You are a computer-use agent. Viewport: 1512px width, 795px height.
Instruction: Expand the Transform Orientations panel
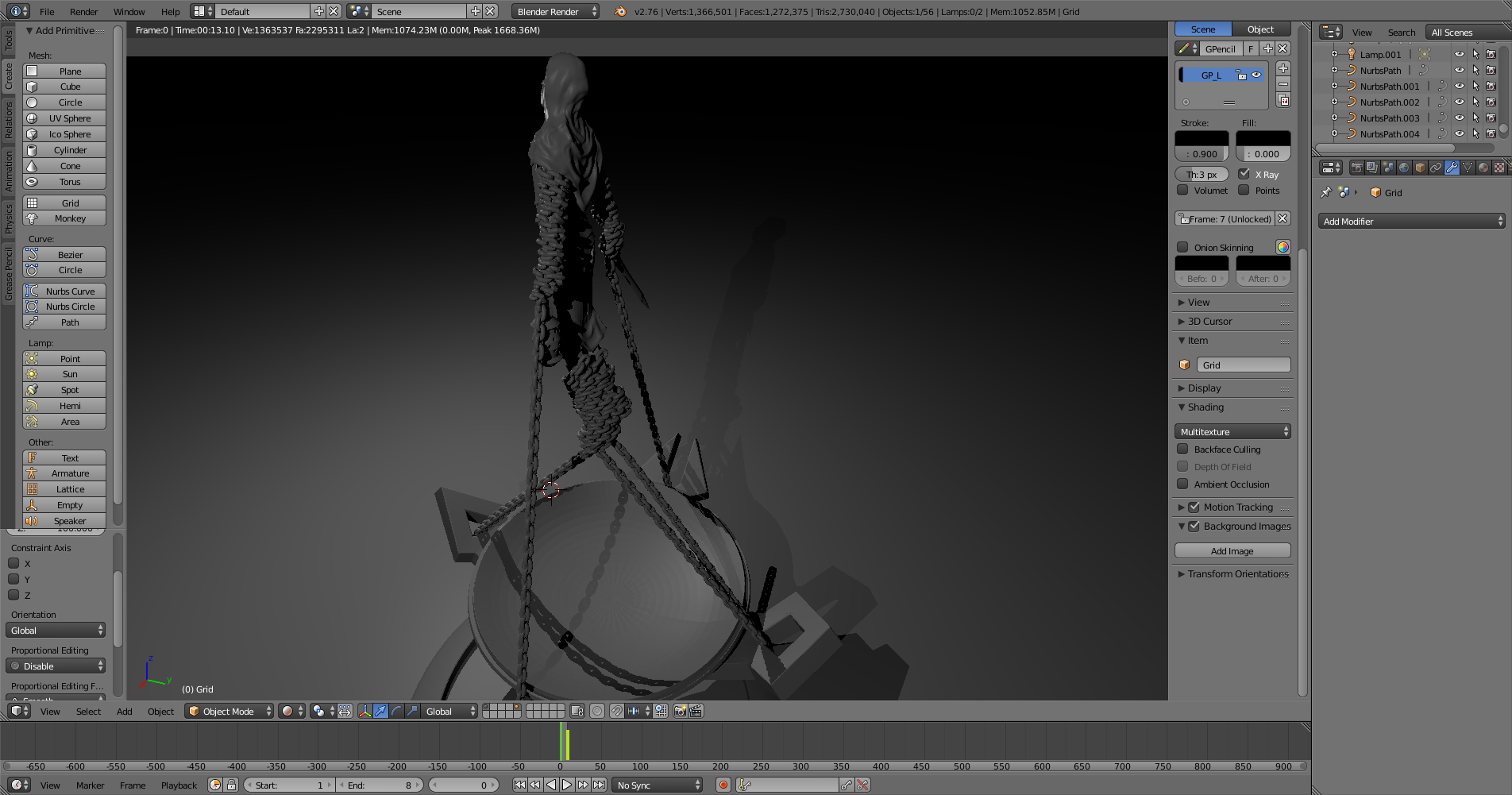coord(1238,573)
